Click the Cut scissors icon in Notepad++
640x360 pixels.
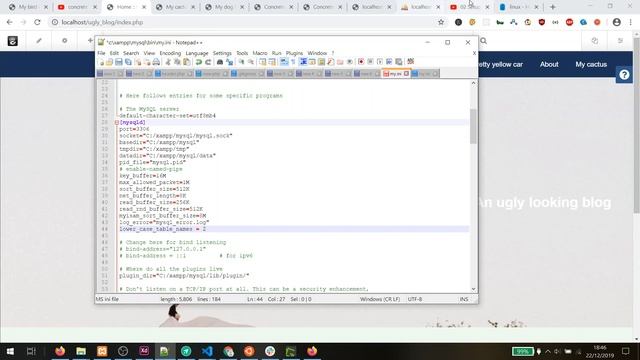tap(168, 62)
